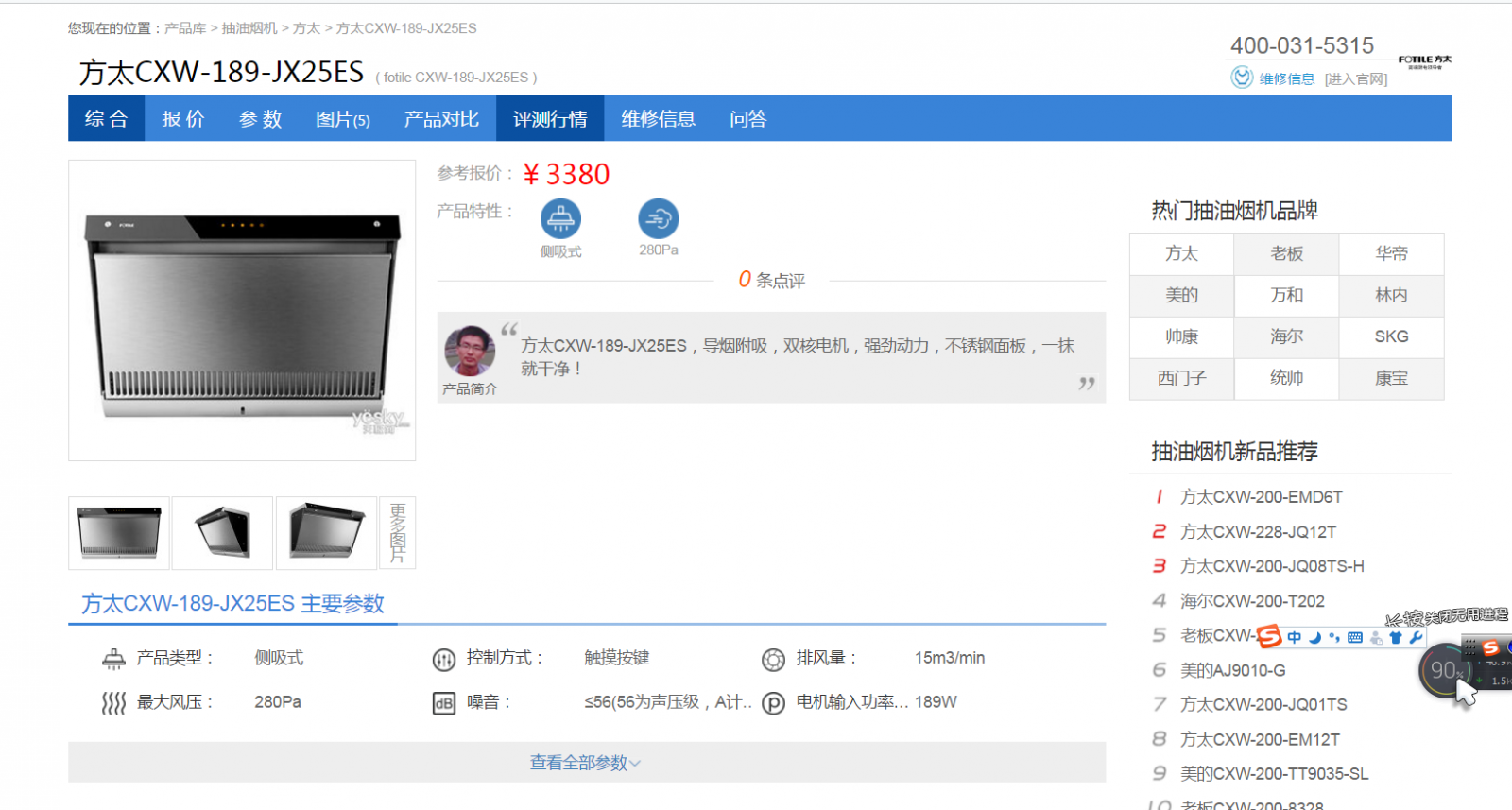This screenshot has width=1512, height=810.
Task: Select the 海尔 brand cell
Action: click(1286, 336)
